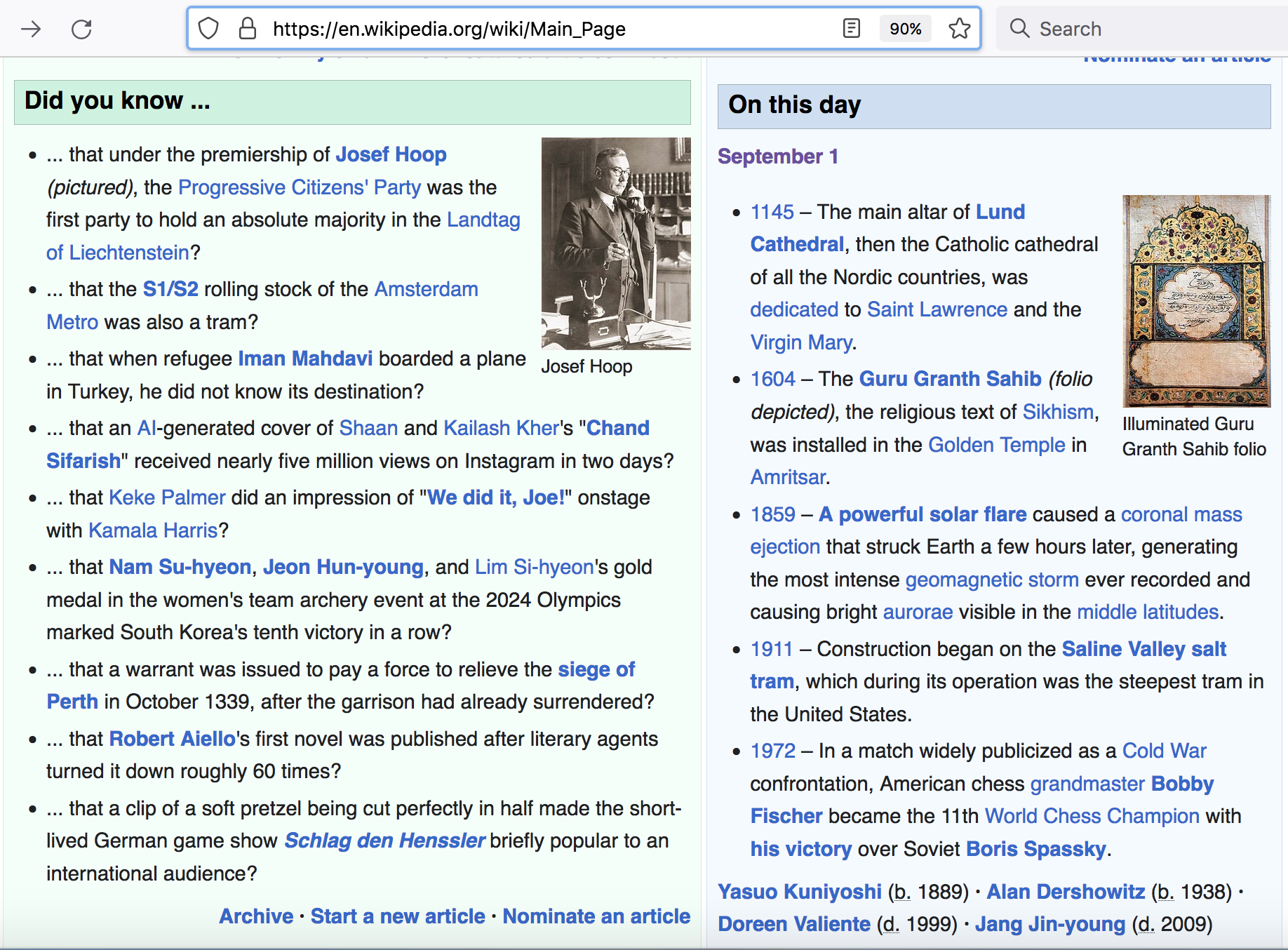Open A powerful solar flare article
Image resolution: width=1288 pixels, height=950 pixels.
(x=923, y=514)
